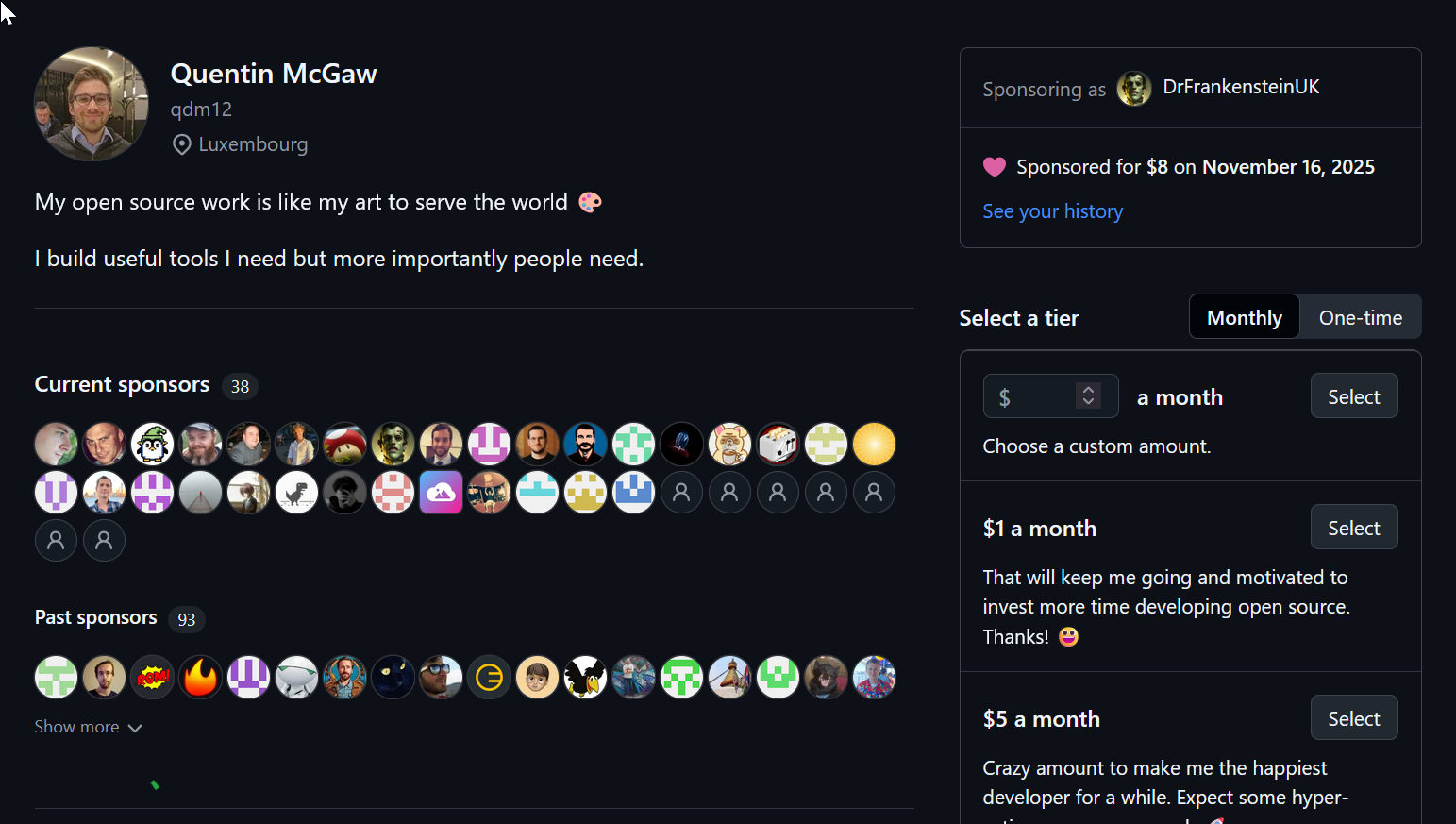Switch to One-time sponsorship tier
Image resolution: width=1456 pixels, height=824 pixels.
pos(1360,317)
